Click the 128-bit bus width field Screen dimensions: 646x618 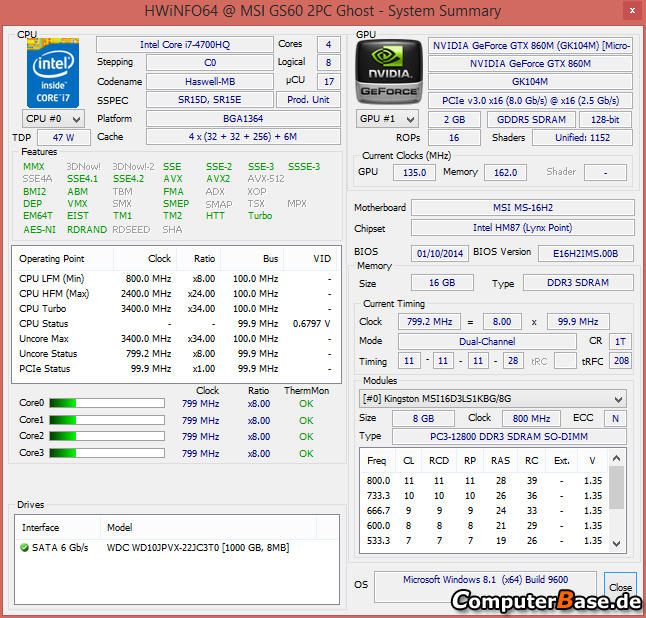point(605,119)
